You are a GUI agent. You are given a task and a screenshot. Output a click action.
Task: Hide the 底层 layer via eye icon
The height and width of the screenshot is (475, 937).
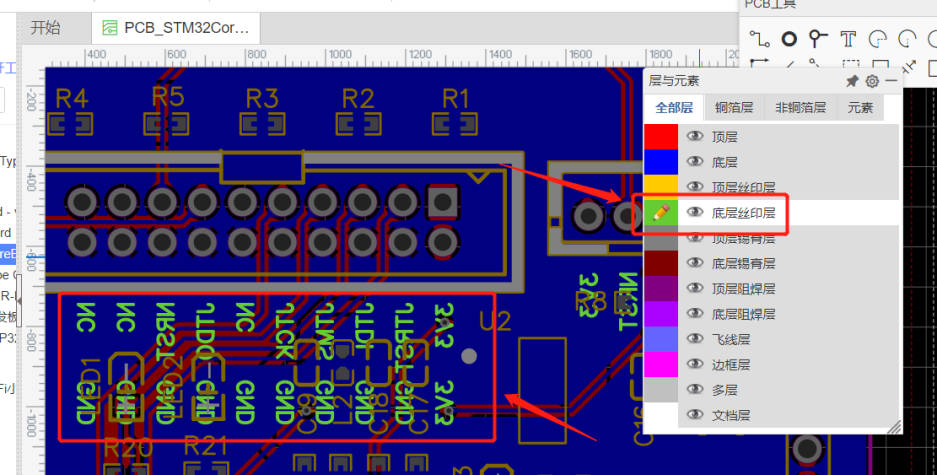click(x=695, y=162)
